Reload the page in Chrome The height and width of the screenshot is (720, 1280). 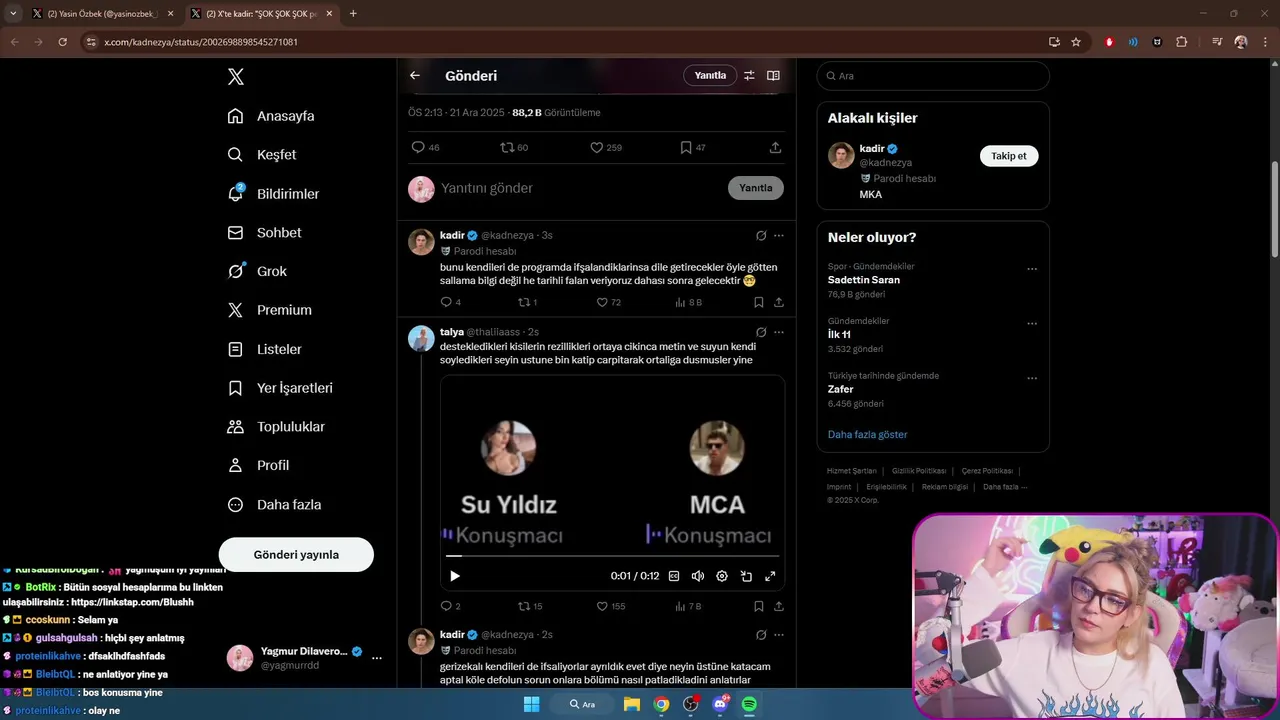62,42
